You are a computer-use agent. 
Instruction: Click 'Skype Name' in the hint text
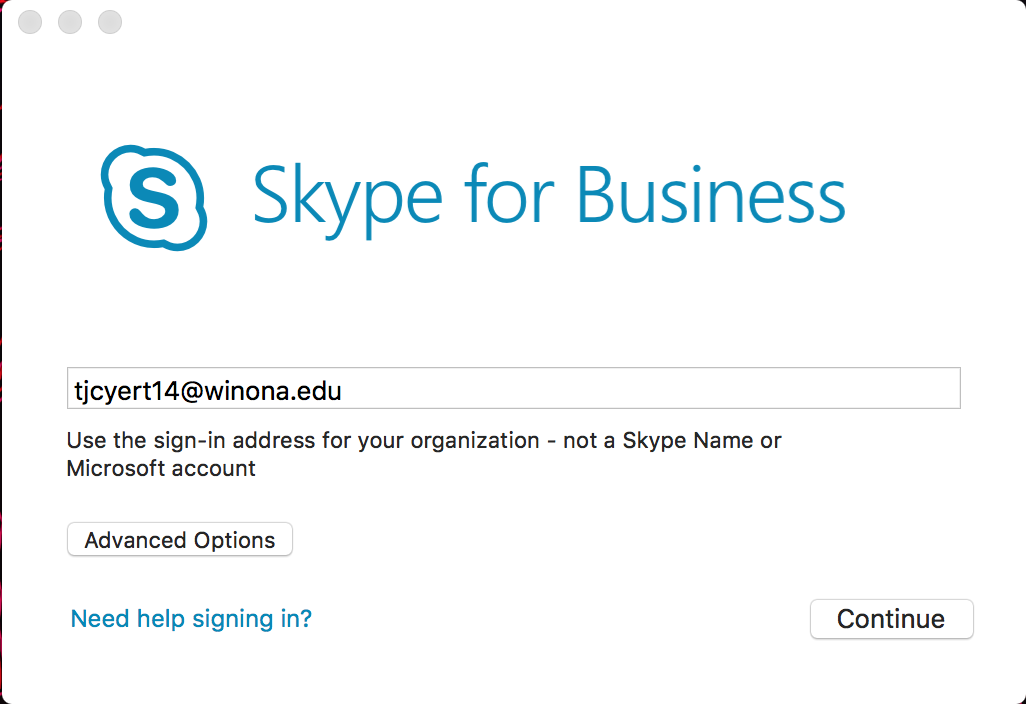689,441
